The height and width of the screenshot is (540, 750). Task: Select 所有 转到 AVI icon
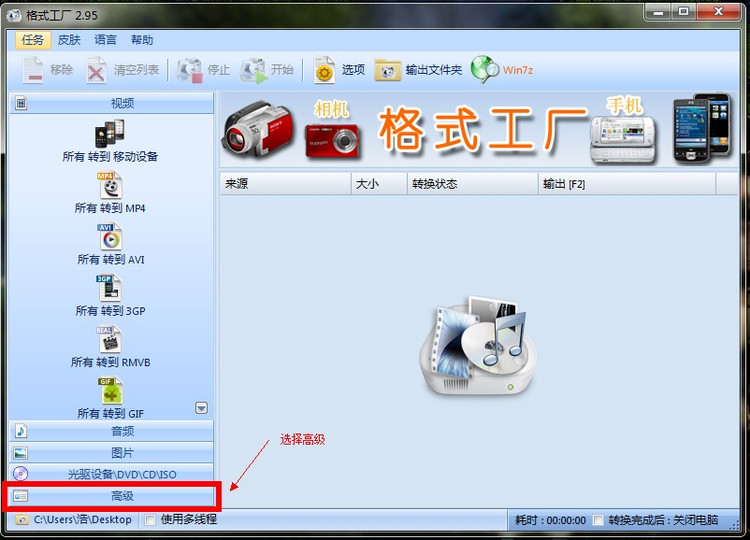(x=110, y=237)
